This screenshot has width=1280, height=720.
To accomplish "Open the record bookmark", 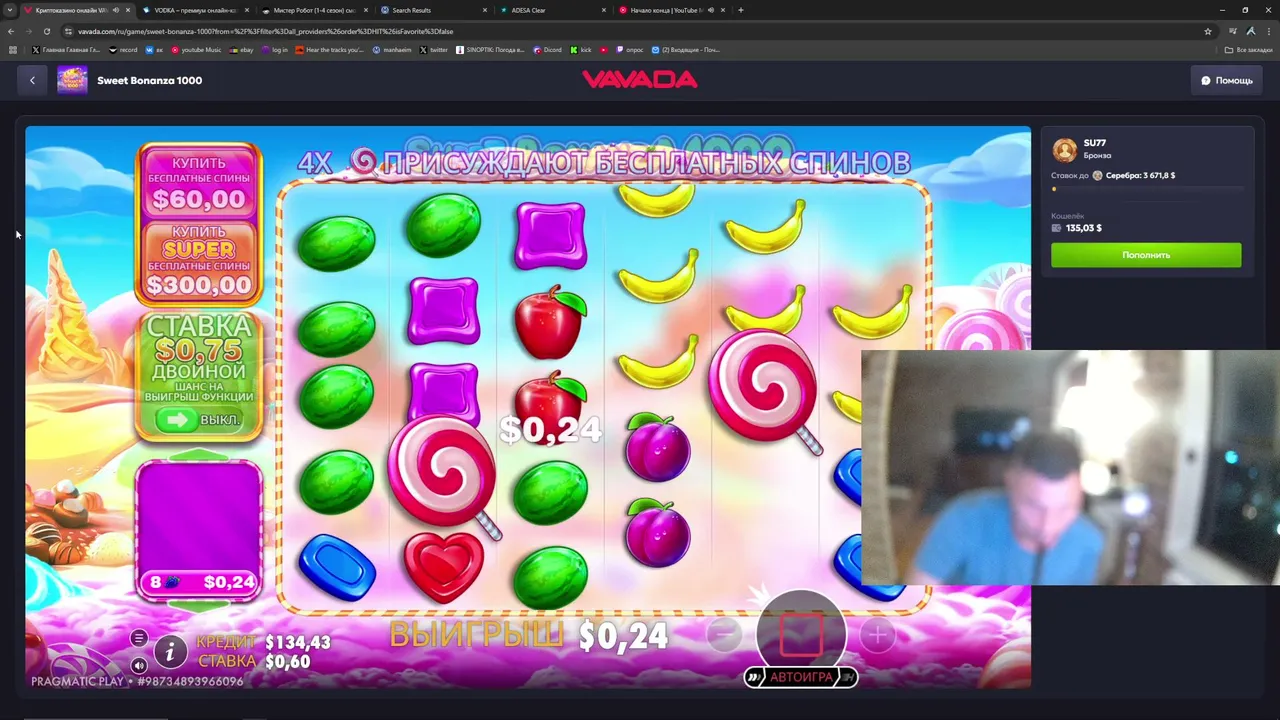I will pyautogui.click(x=123, y=50).
